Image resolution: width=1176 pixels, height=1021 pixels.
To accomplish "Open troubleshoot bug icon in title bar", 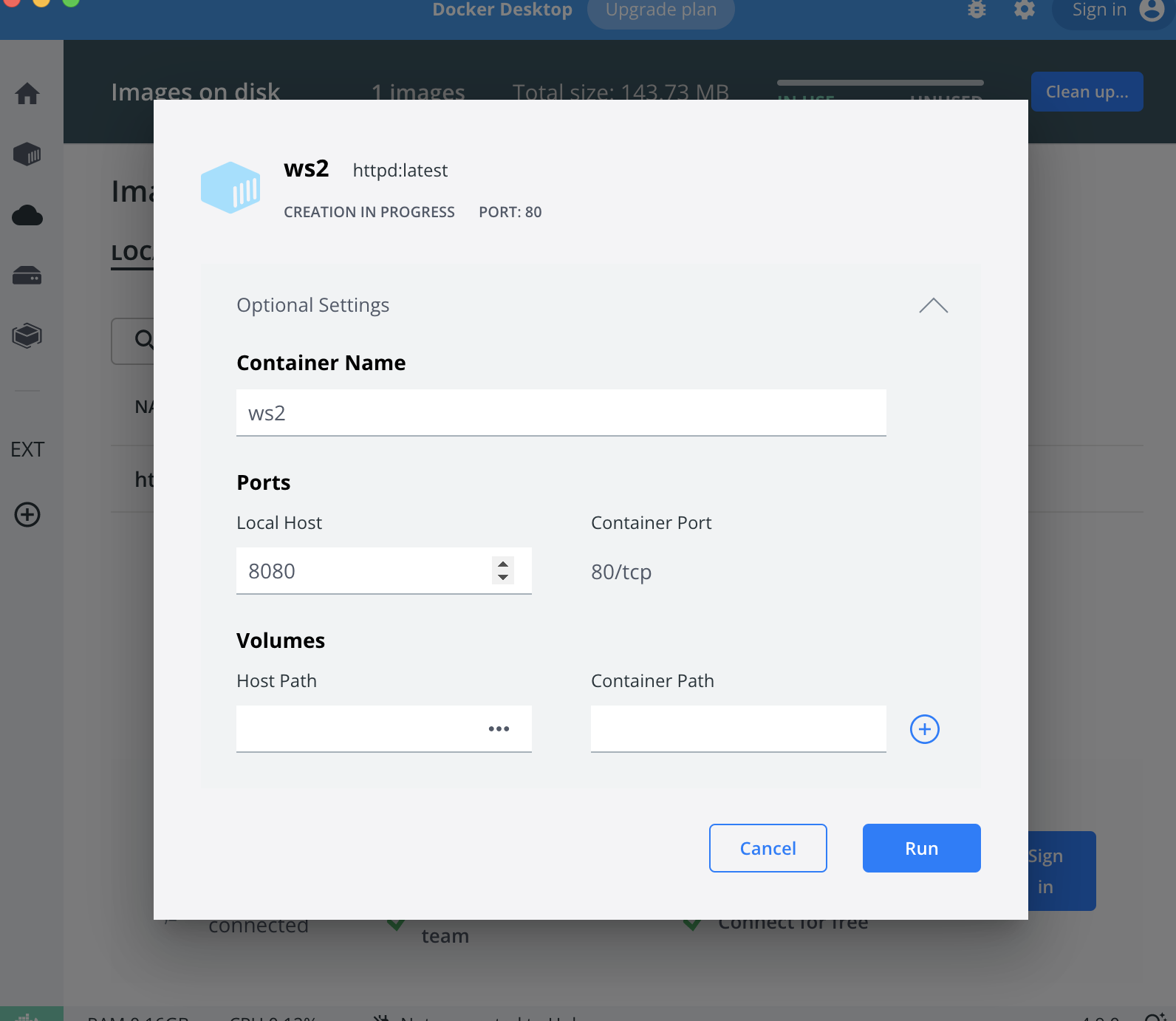I will coord(977,10).
